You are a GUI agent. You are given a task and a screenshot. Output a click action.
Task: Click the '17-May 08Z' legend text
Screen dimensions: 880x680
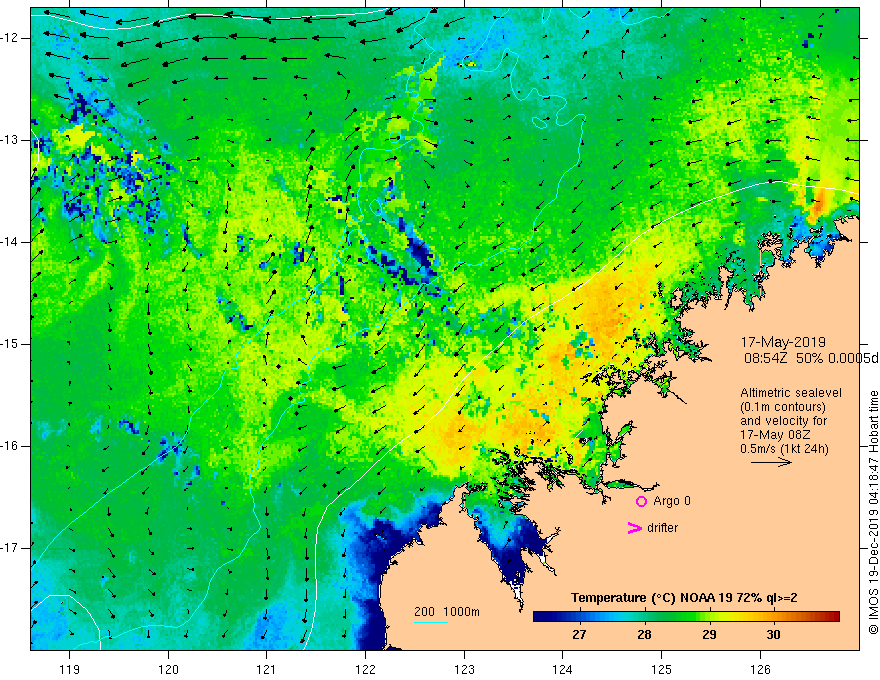pyautogui.click(x=775, y=435)
